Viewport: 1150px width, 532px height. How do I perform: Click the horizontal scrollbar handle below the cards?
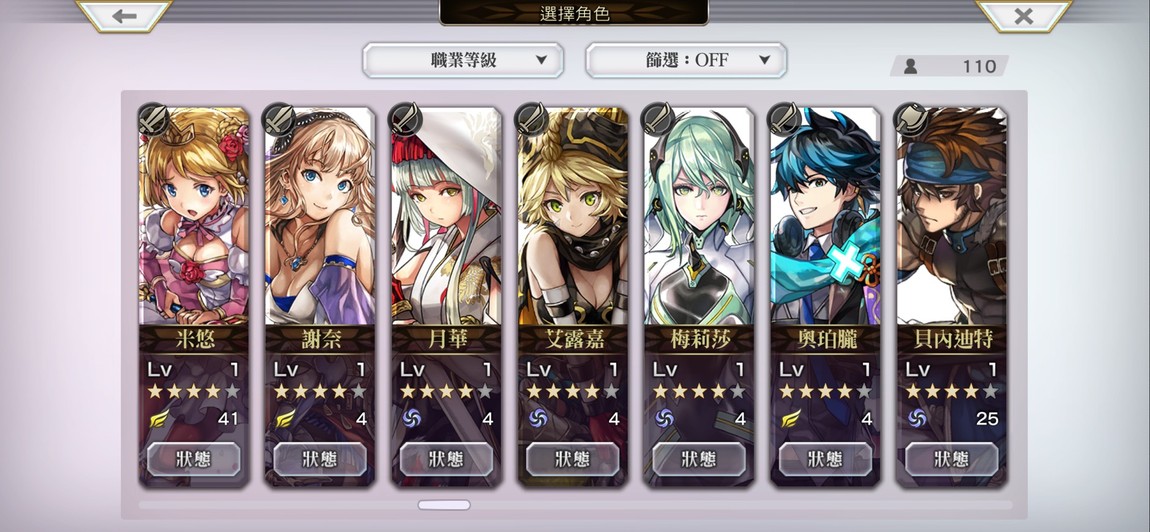pyautogui.click(x=444, y=505)
